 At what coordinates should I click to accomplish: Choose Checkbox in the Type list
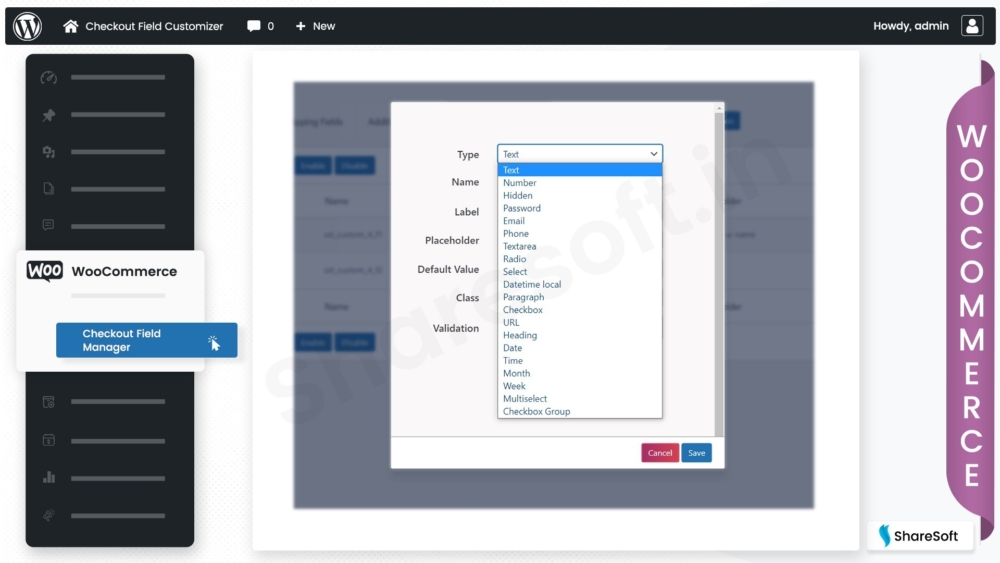click(x=580, y=310)
